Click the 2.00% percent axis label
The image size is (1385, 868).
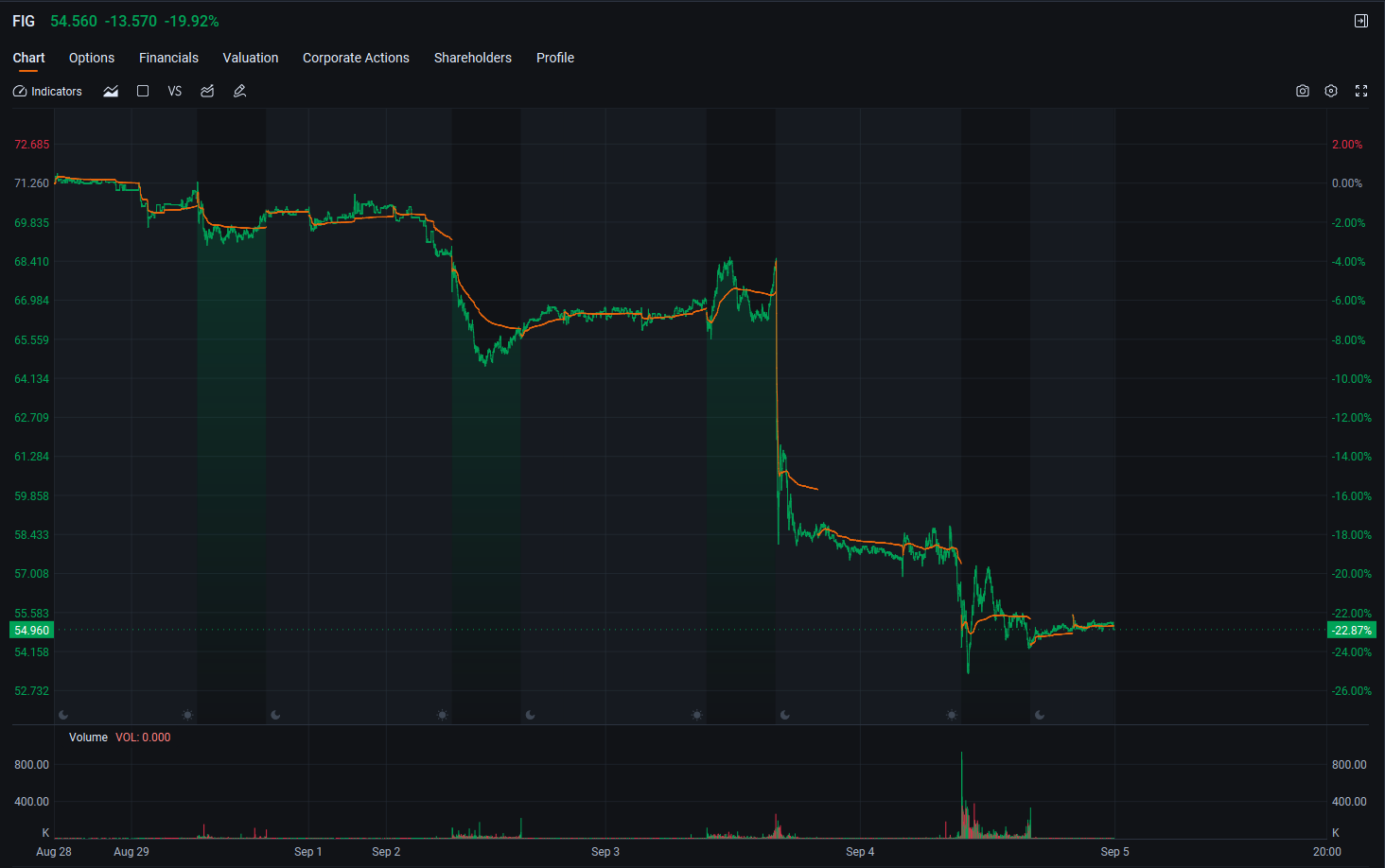click(x=1347, y=145)
